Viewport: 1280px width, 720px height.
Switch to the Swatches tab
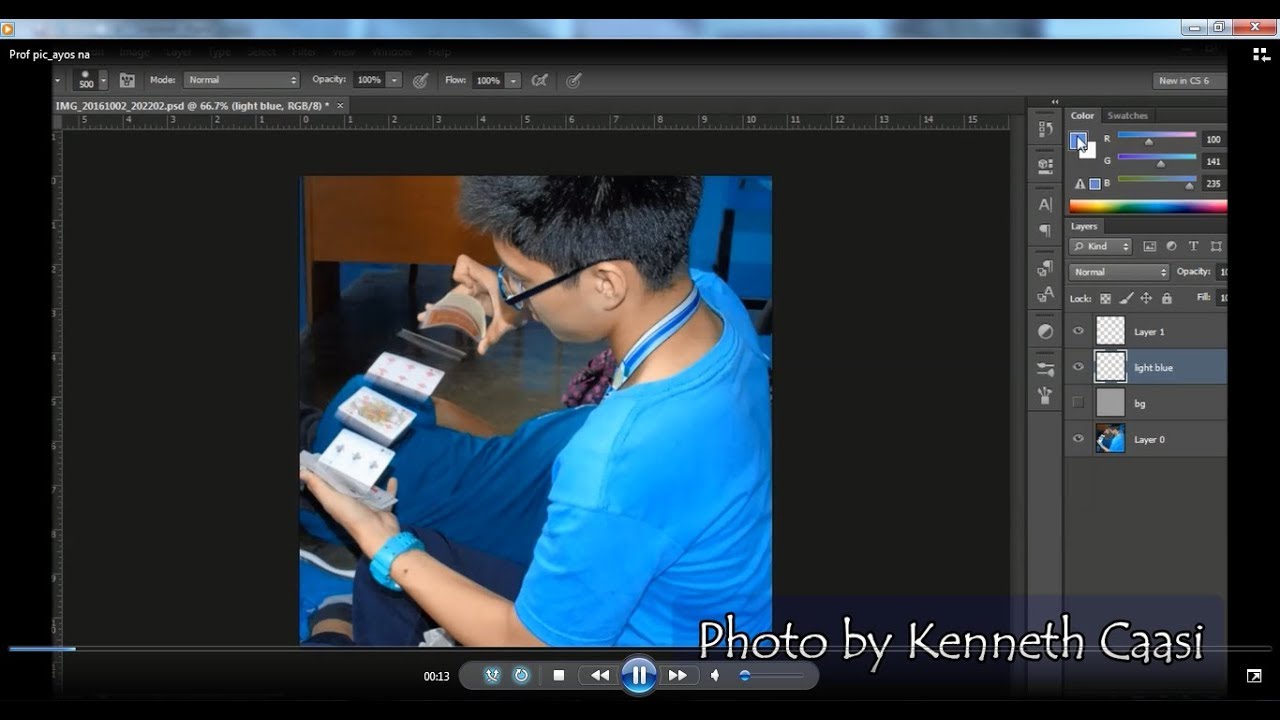[x=1127, y=116]
